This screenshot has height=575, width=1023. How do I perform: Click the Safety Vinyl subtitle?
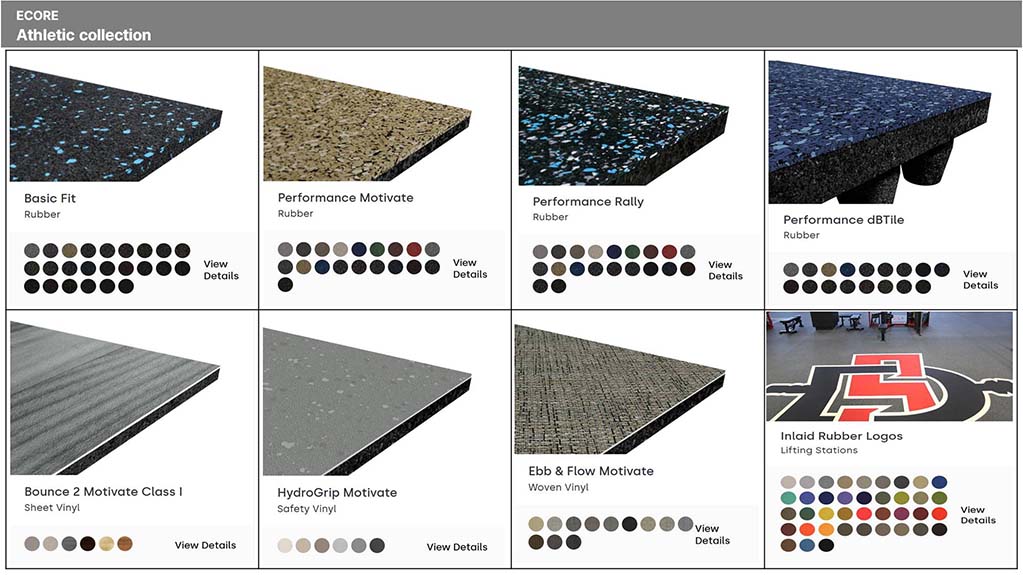[x=307, y=508]
